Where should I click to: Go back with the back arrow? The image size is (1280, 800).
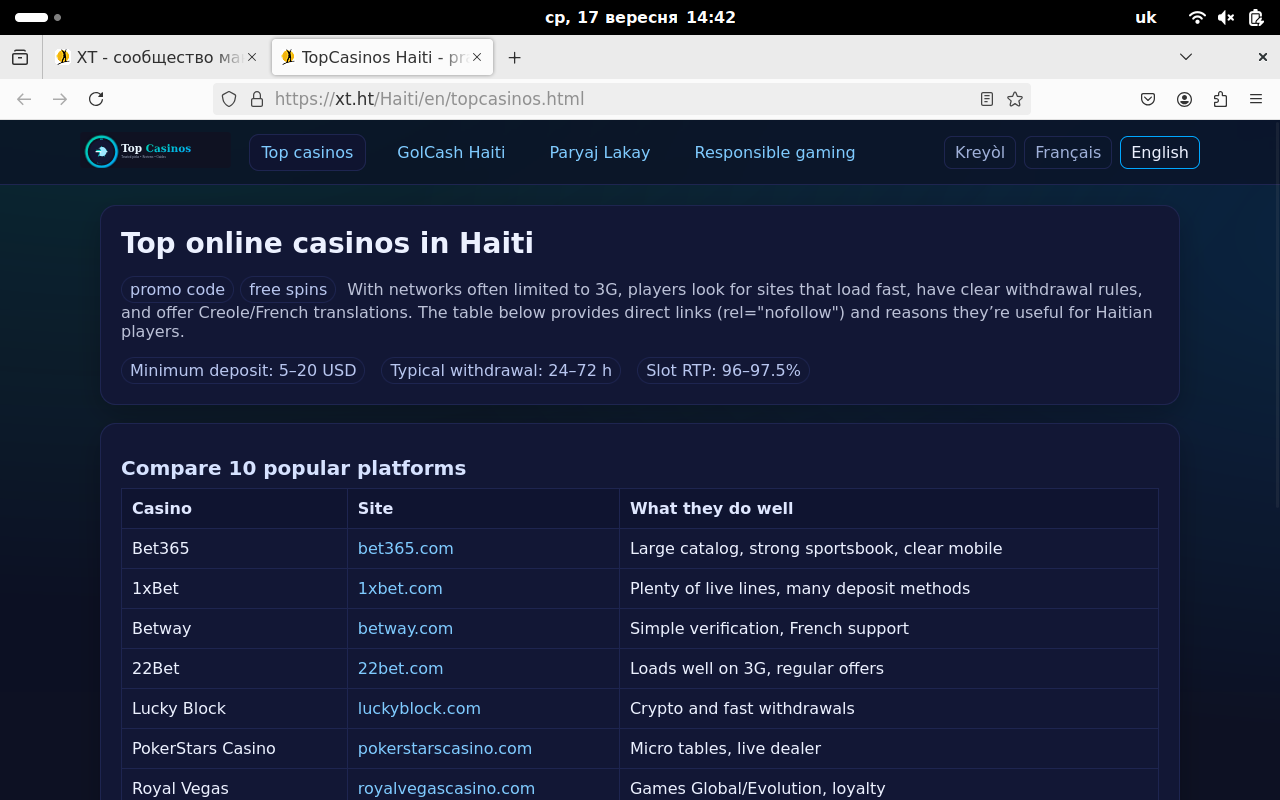(x=24, y=99)
